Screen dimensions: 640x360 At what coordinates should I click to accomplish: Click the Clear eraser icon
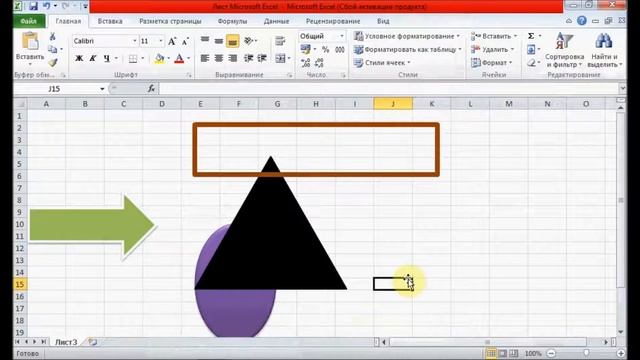pos(531,63)
